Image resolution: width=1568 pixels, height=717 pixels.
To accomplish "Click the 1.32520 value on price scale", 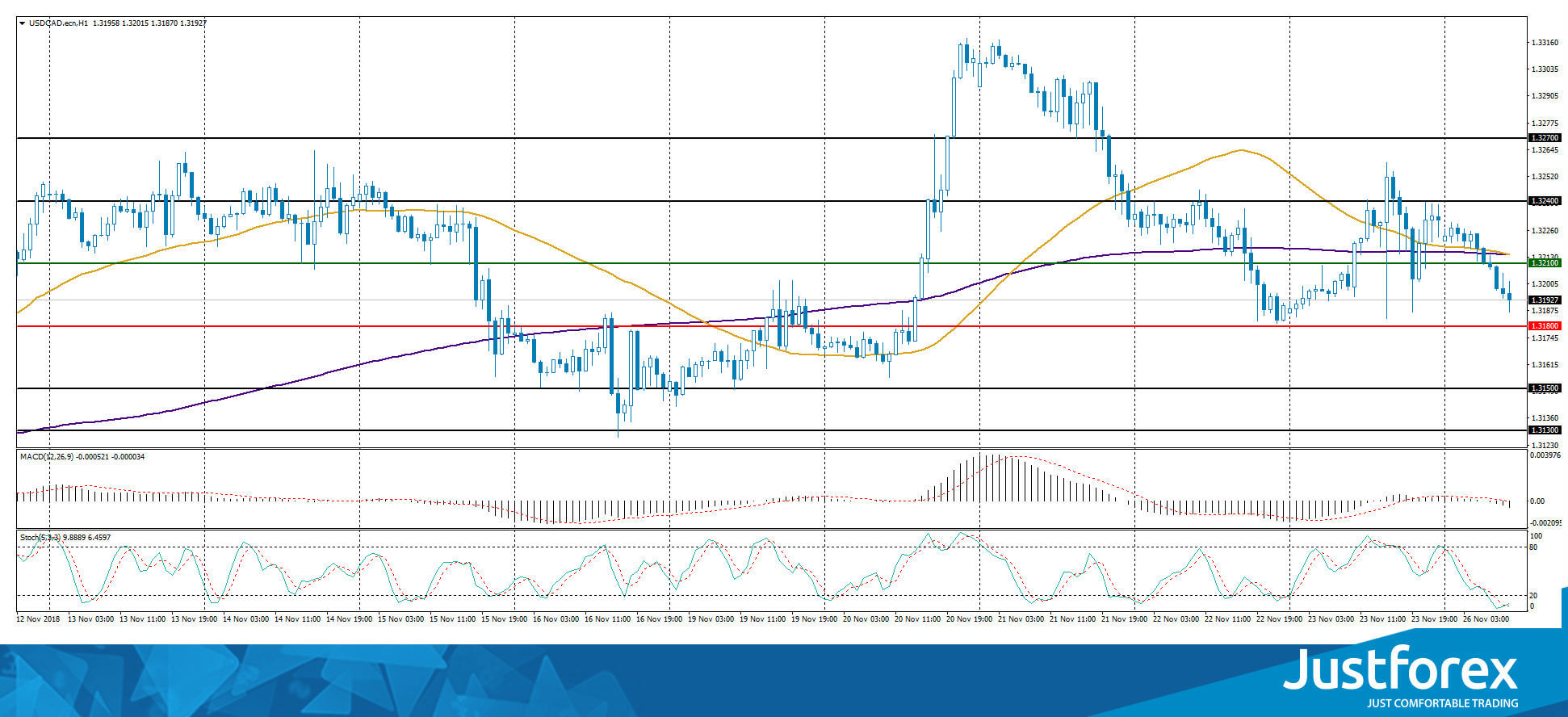I will [1545, 176].
